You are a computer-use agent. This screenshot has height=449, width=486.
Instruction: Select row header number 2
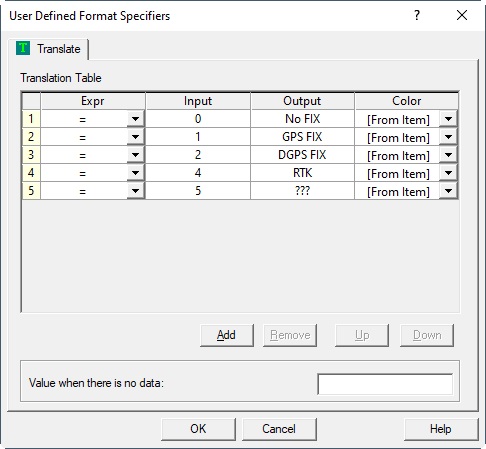31,137
